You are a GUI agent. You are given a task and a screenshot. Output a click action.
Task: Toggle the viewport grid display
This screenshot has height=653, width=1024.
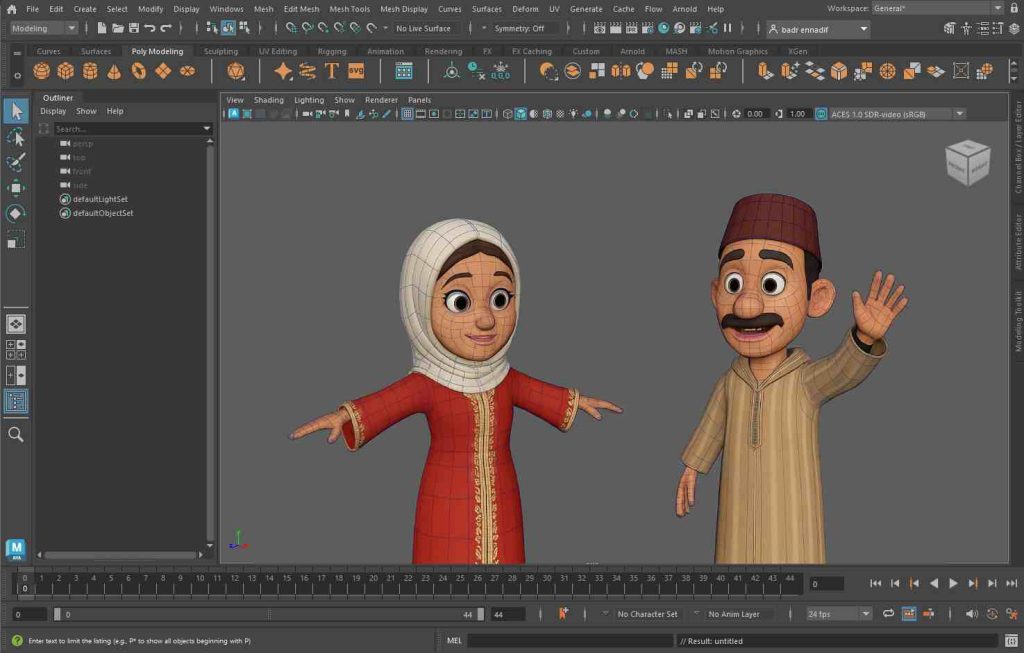point(407,114)
